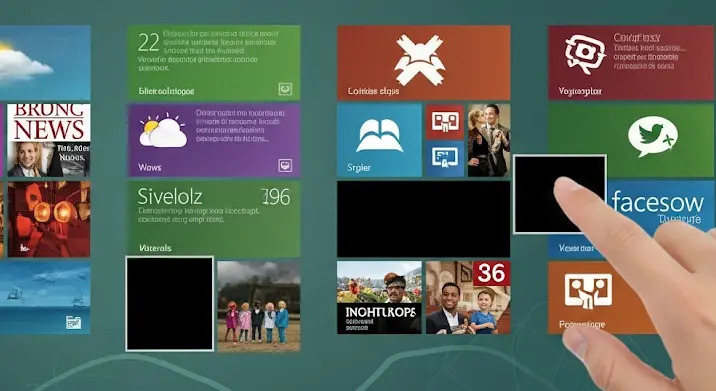Open the INOHTLROPE news photo tile
This screenshot has height=391, width=716.
pyautogui.click(x=379, y=297)
